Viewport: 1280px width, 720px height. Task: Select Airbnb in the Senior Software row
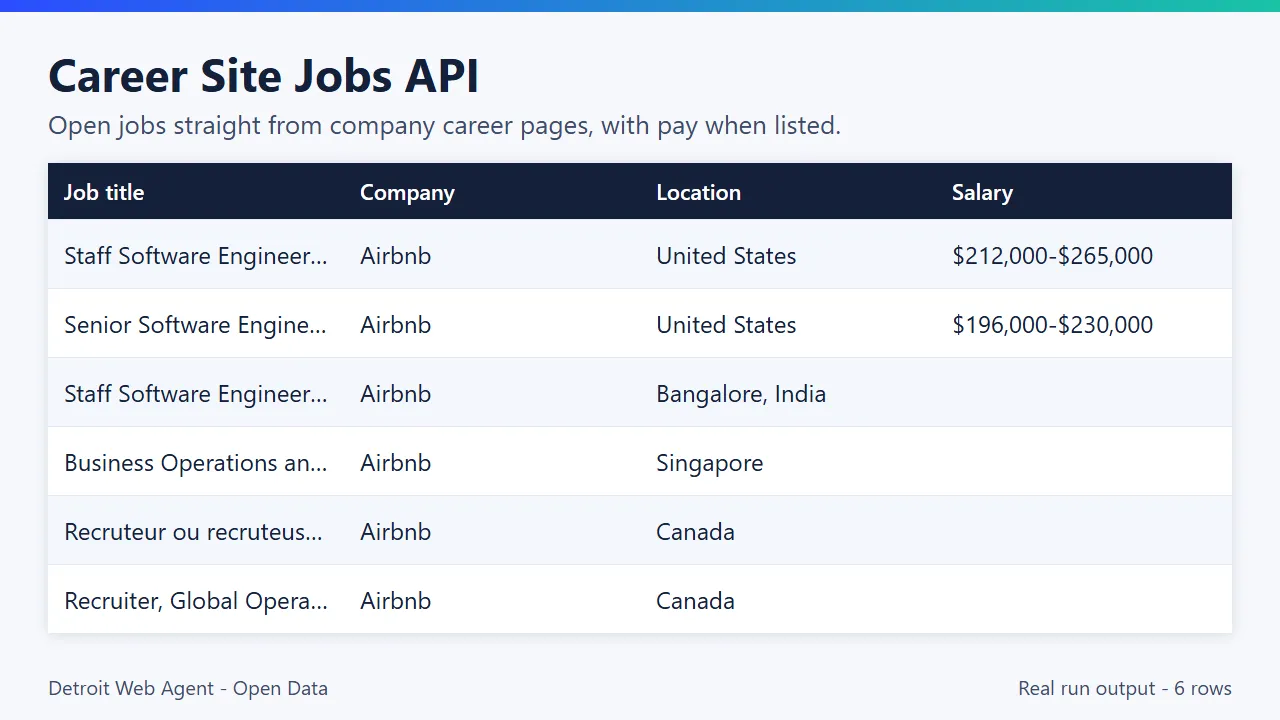point(395,325)
